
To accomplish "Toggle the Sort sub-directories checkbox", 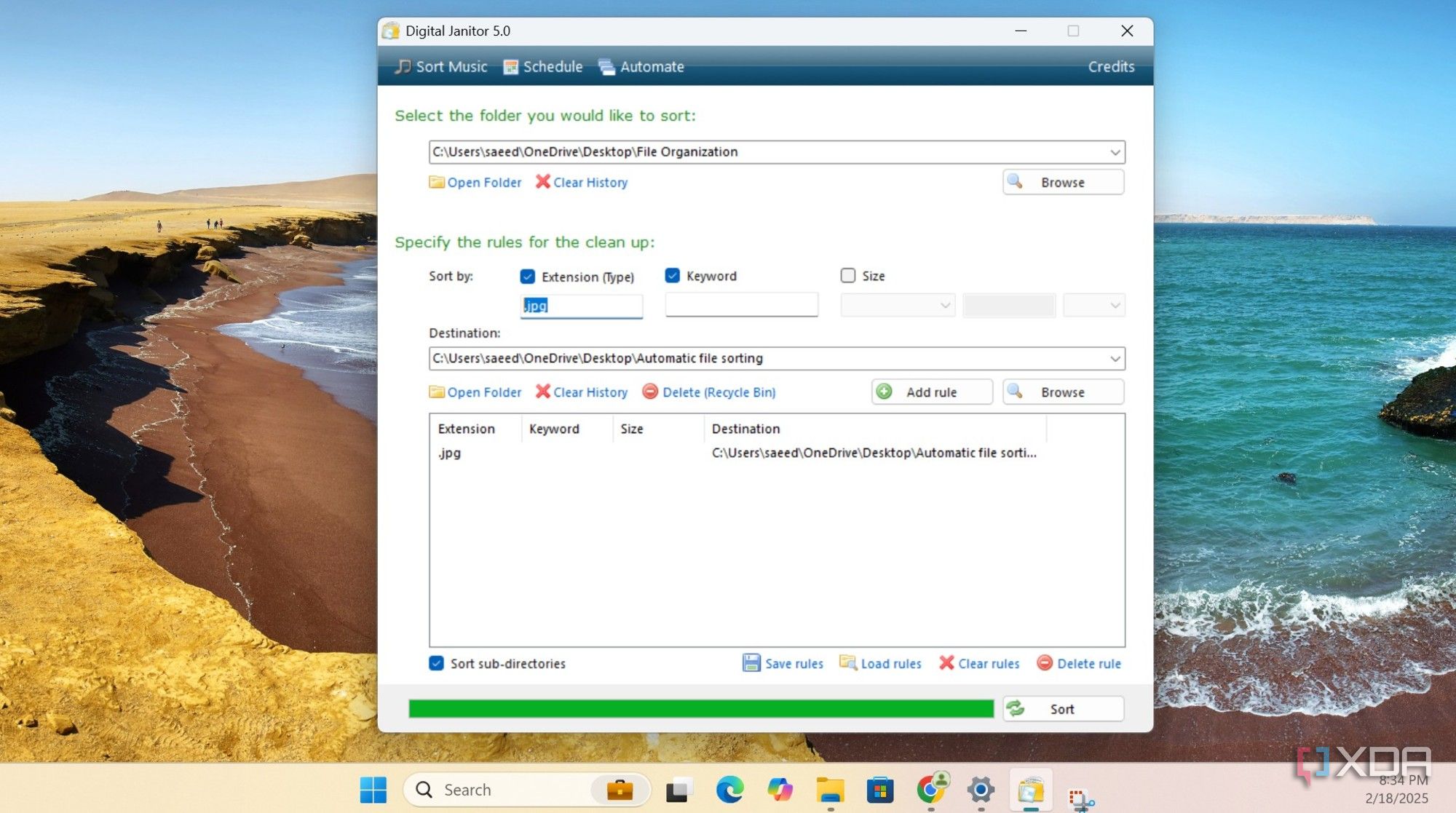I will pyautogui.click(x=437, y=664).
